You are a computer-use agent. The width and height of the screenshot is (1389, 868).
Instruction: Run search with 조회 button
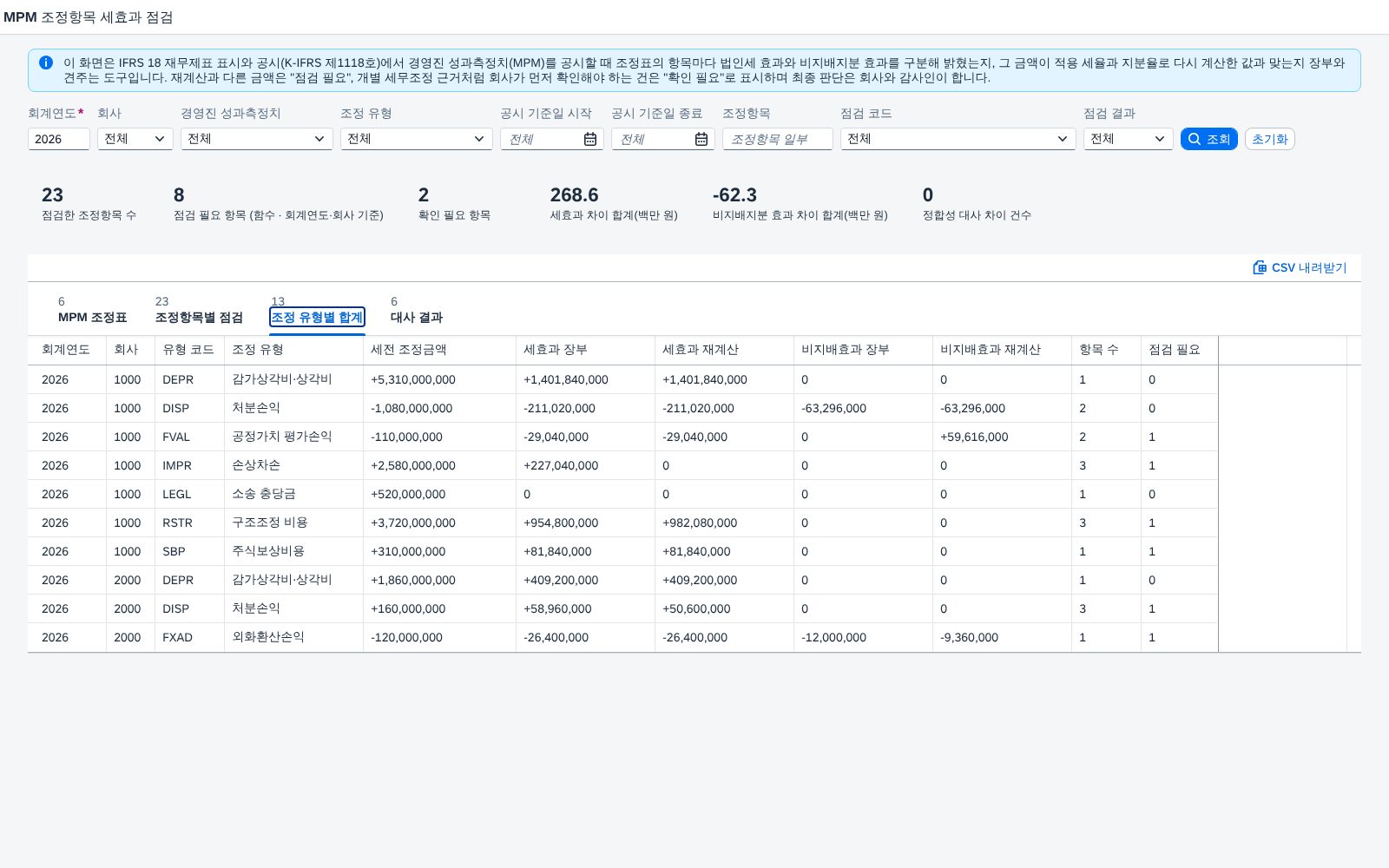pos(1208,139)
